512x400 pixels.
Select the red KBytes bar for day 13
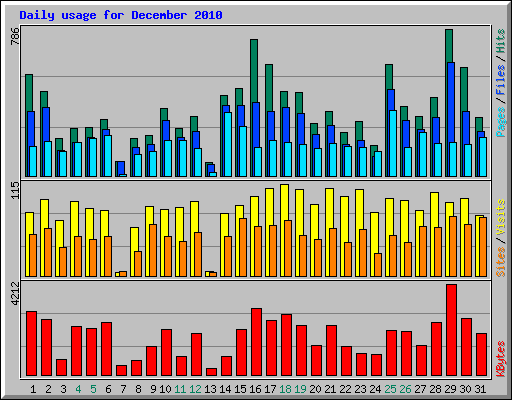[211, 372]
